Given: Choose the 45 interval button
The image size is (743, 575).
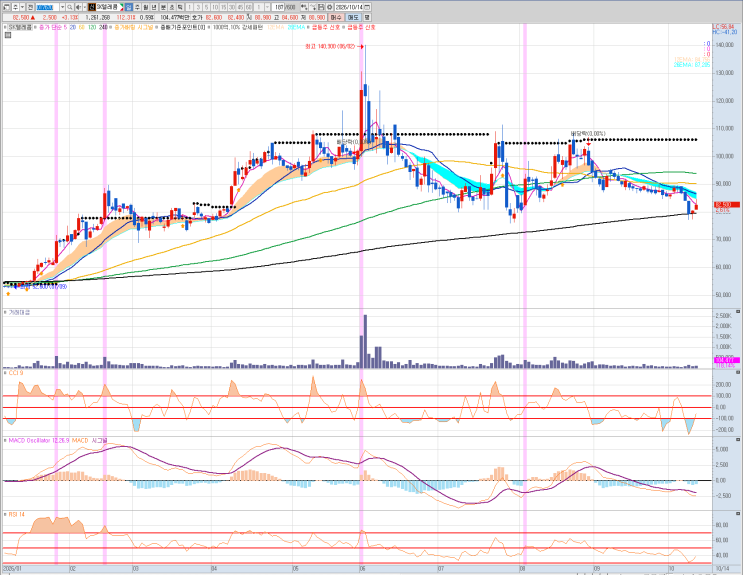Looking at the screenshot, I should click(240, 7).
